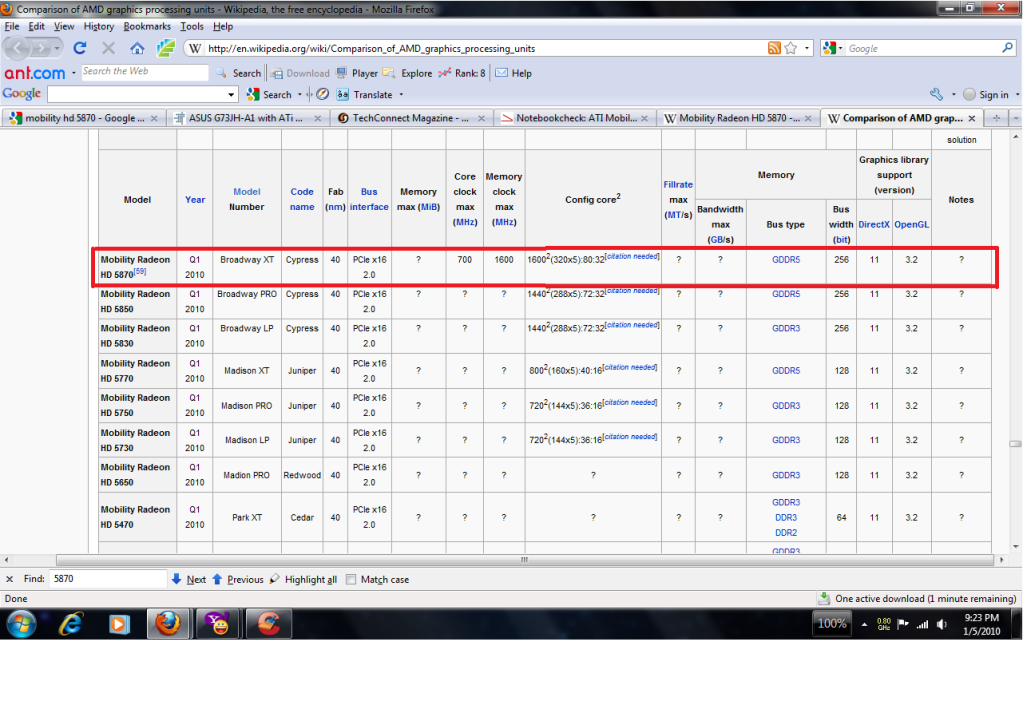Launch Internet Explorer from taskbar

tap(70, 624)
